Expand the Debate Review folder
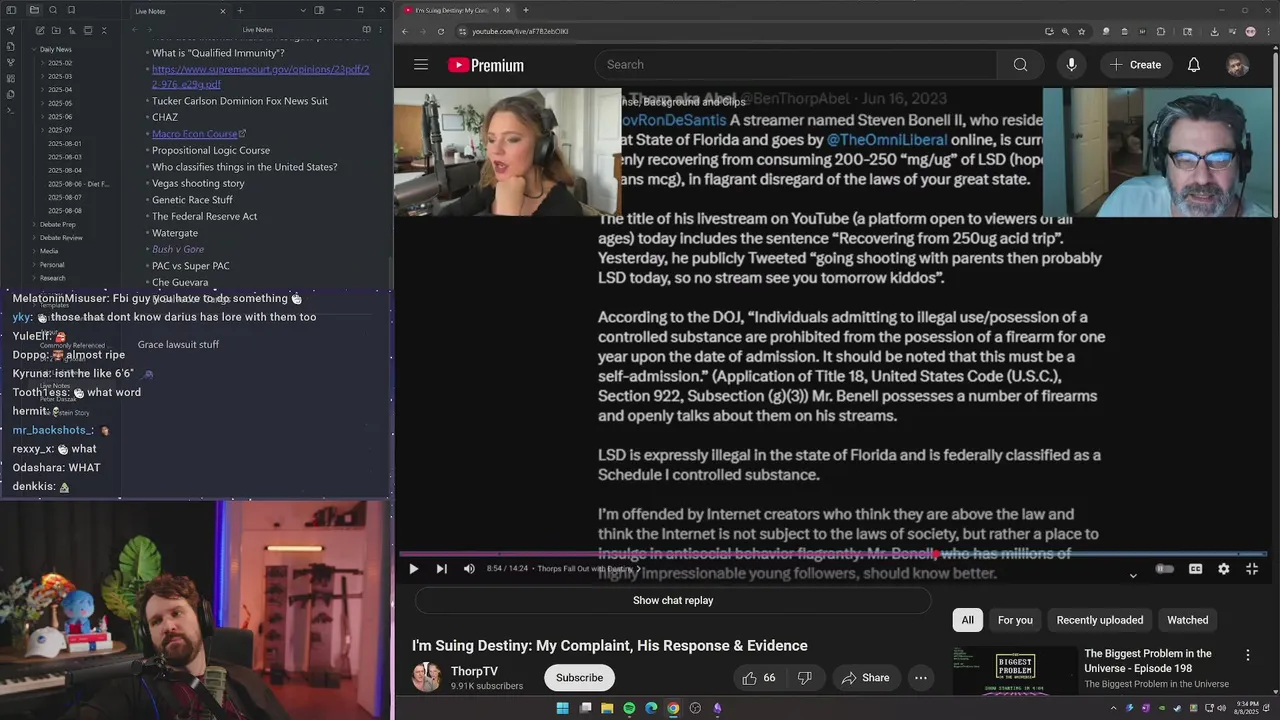Image resolution: width=1280 pixels, height=720 pixels. (x=61, y=238)
